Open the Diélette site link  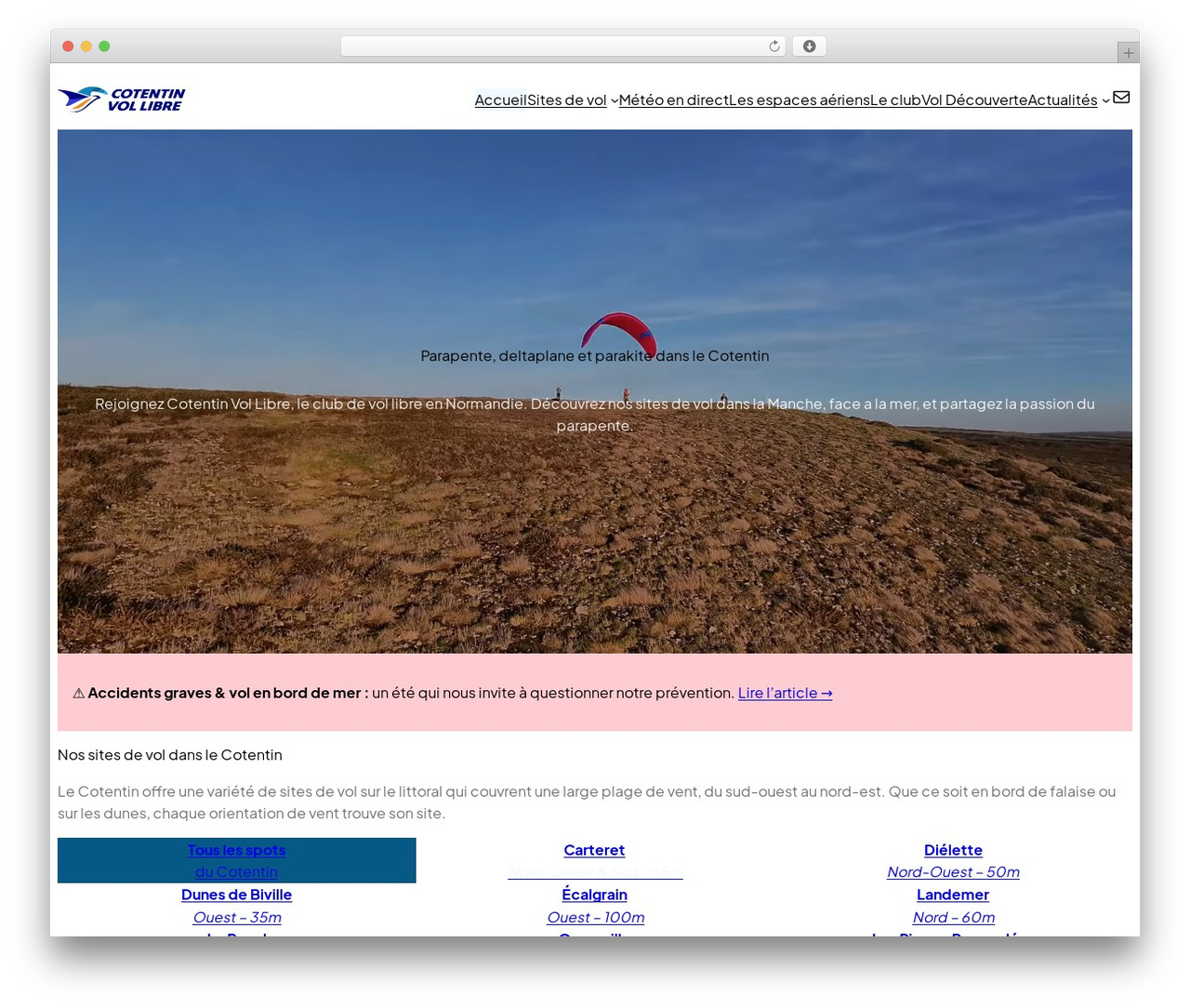(953, 850)
